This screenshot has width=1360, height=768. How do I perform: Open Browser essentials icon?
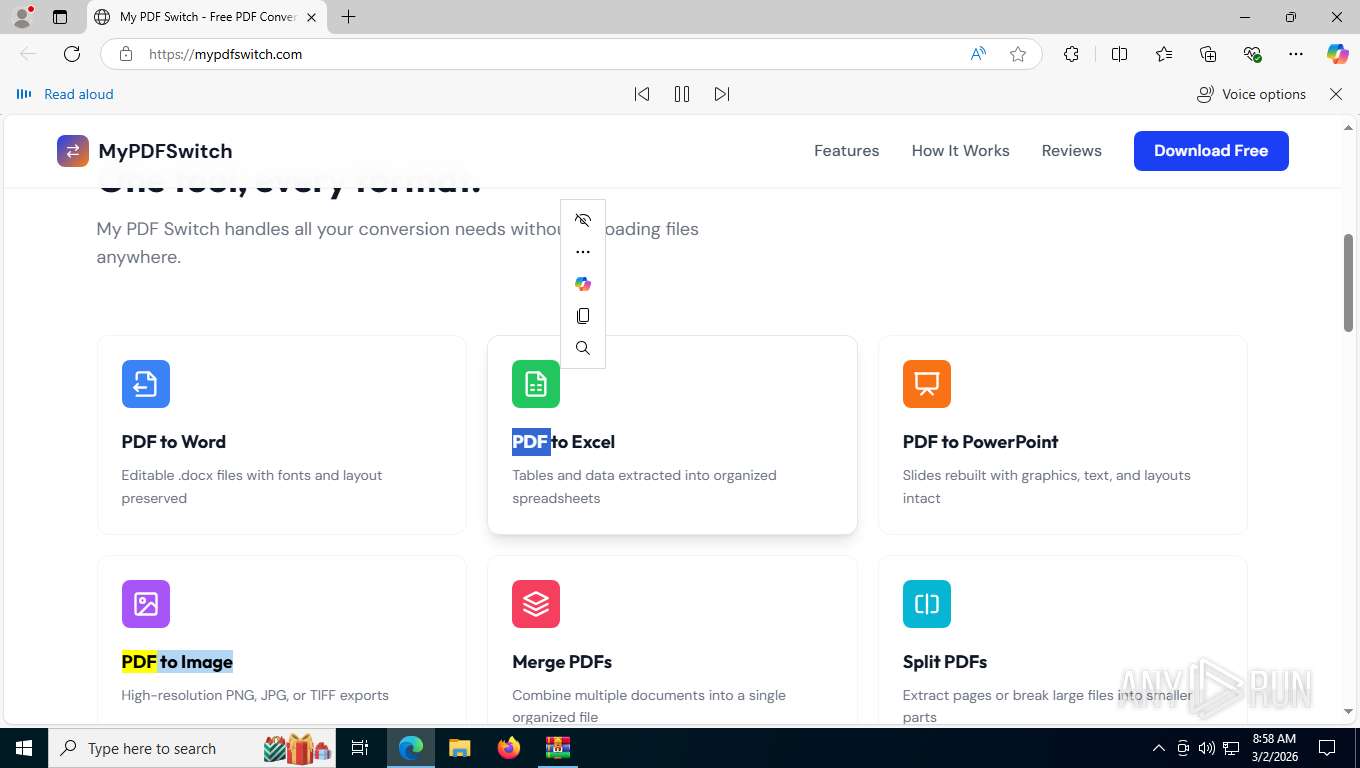(x=1252, y=54)
